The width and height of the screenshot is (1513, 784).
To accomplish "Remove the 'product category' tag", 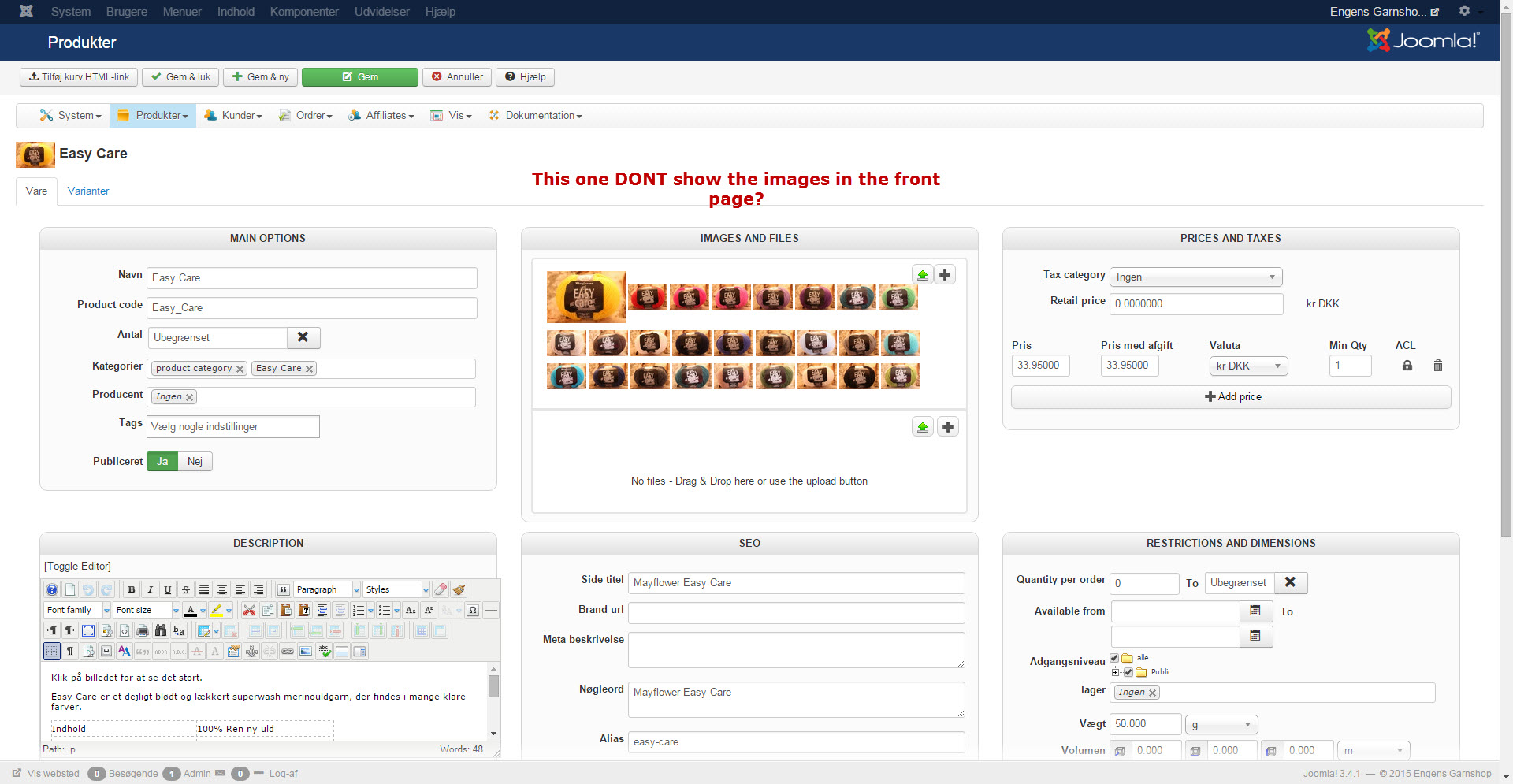I will [240, 369].
